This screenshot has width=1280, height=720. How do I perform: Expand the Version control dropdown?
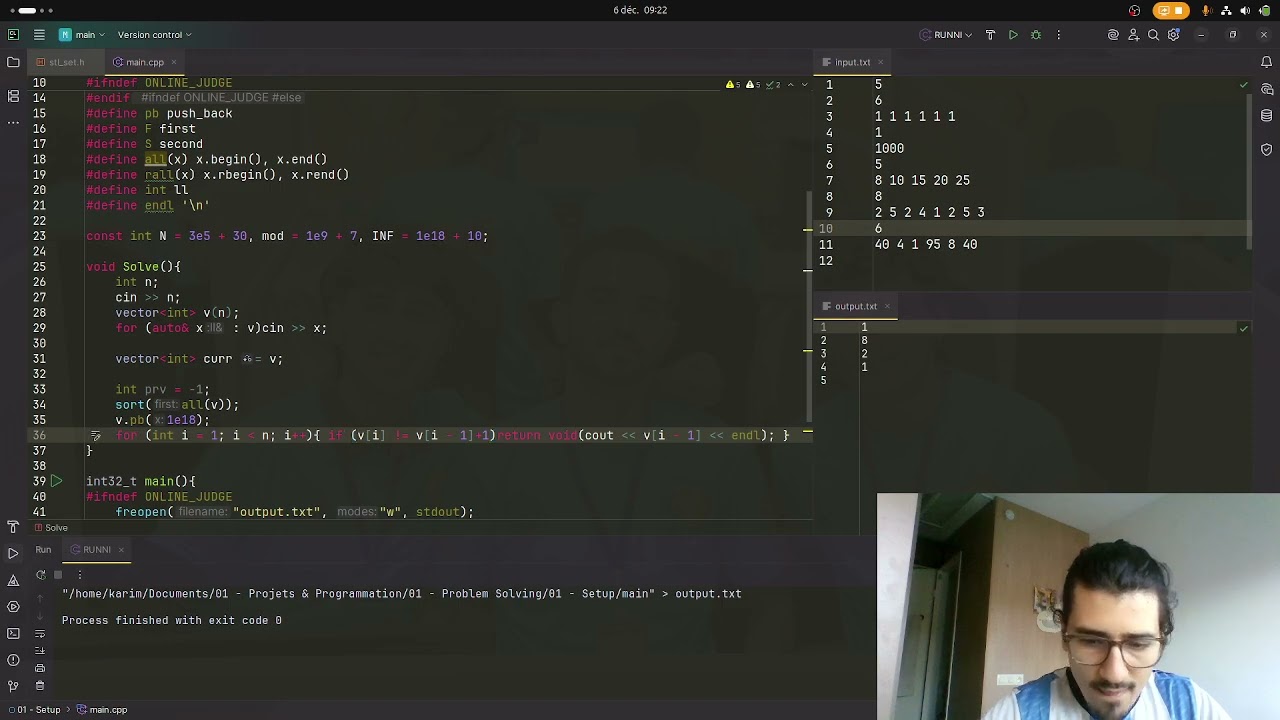coord(155,35)
